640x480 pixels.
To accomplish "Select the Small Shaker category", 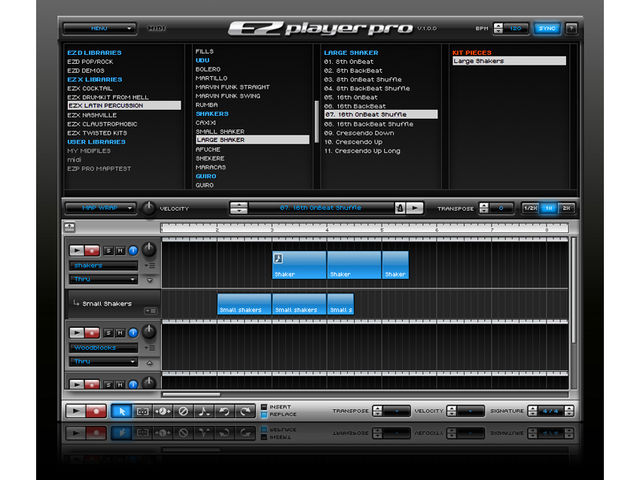I will pyautogui.click(x=220, y=131).
